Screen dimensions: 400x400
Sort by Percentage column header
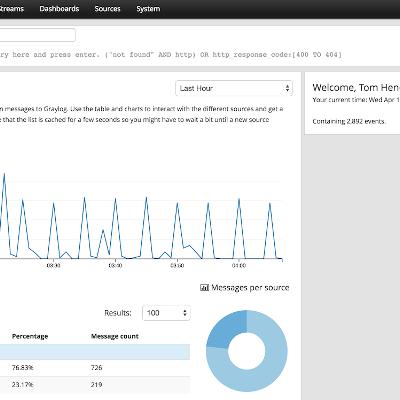click(30, 336)
